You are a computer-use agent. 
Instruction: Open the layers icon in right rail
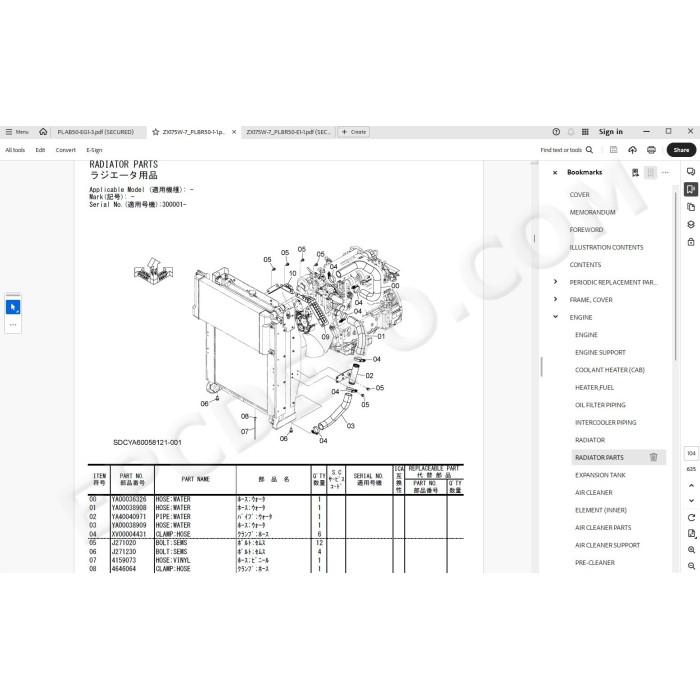click(x=691, y=225)
